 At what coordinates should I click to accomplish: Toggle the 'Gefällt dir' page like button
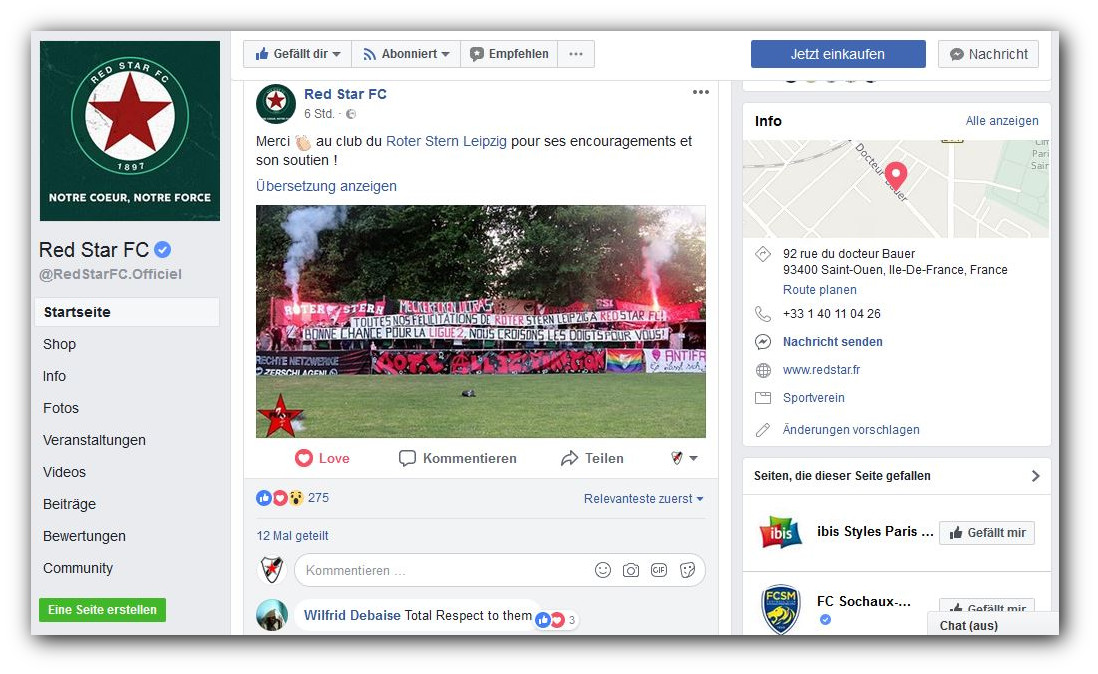coord(298,54)
